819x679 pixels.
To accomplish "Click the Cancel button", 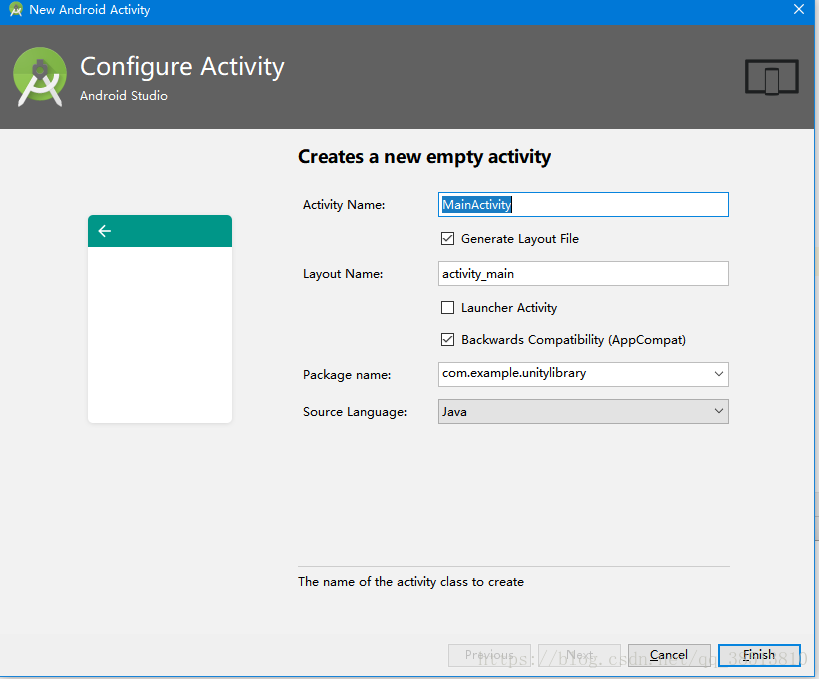I will [x=669, y=655].
